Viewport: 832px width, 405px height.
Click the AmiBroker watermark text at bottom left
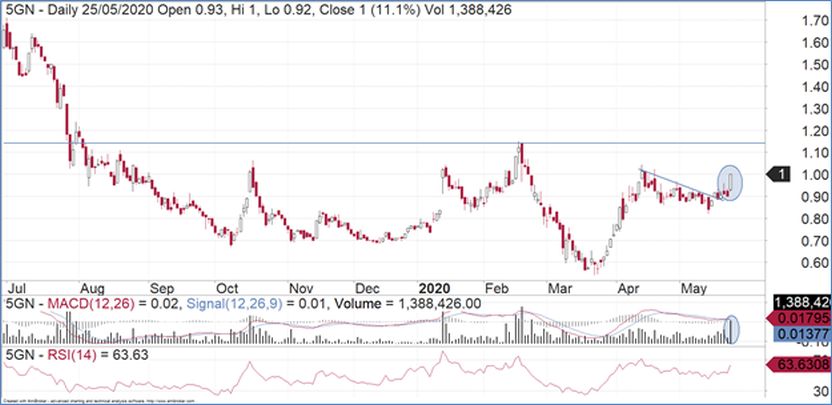(80, 400)
